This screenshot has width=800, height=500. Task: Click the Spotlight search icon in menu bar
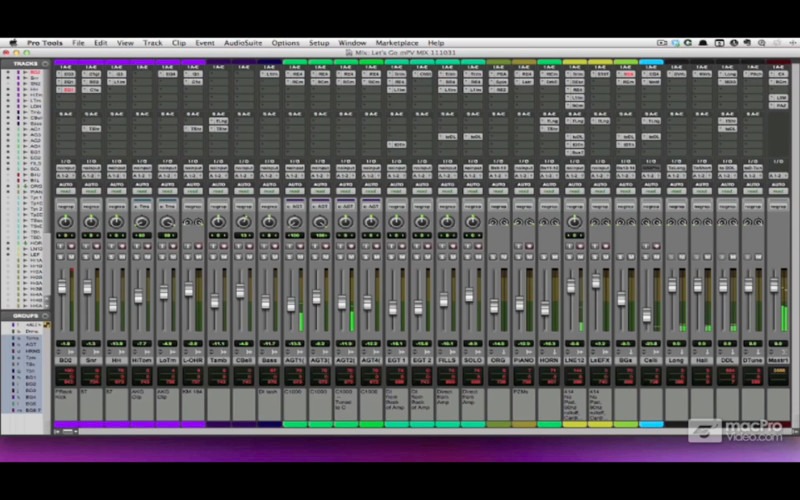(761, 43)
